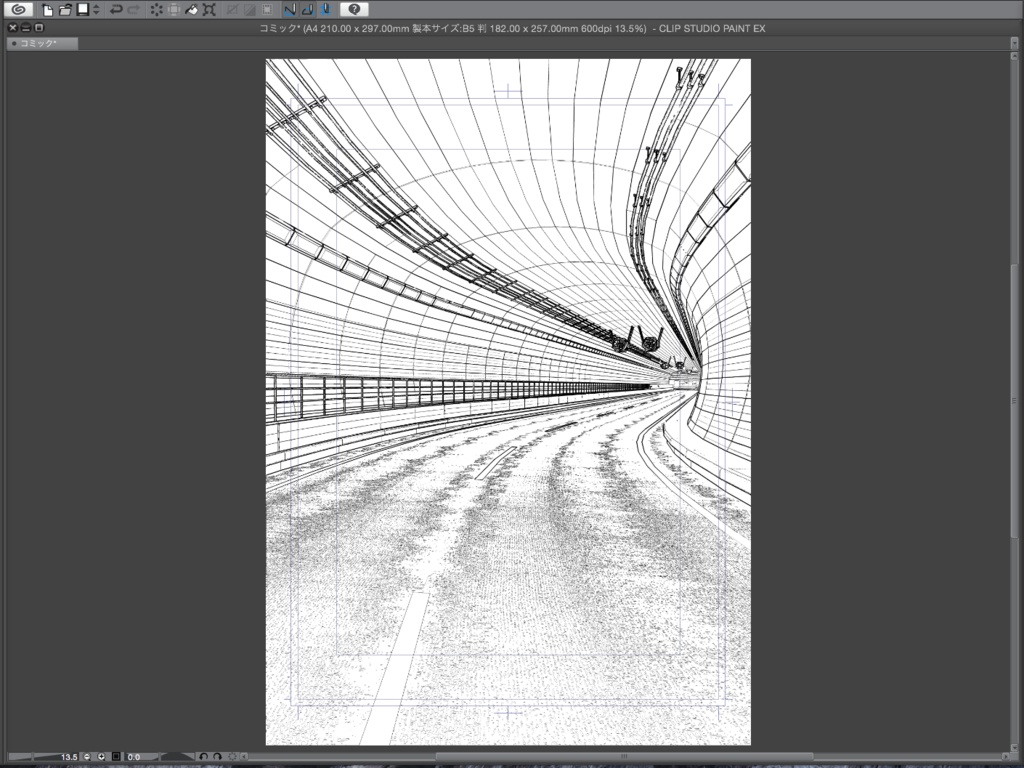The image size is (1024, 768).
Task: Rotate the canvas right
Action: pyautogui.click(x=217, y=757)
